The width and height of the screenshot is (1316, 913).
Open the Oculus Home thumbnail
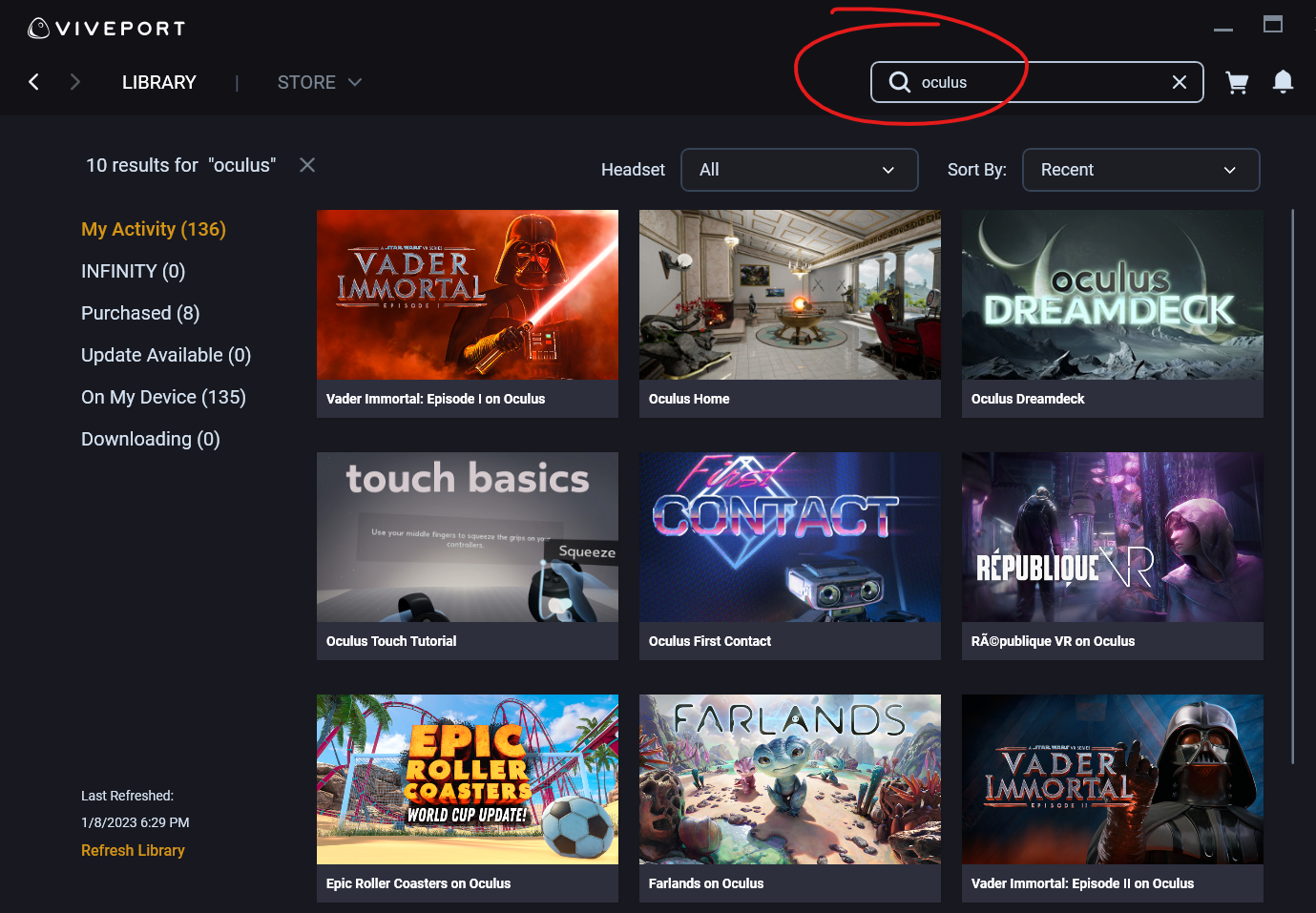click(790, 295)
